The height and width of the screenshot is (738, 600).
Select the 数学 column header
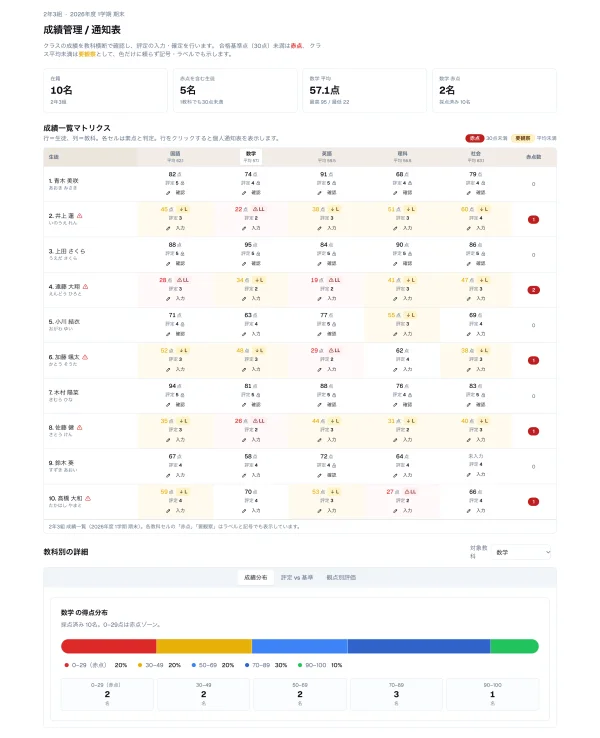click(251, 157)
